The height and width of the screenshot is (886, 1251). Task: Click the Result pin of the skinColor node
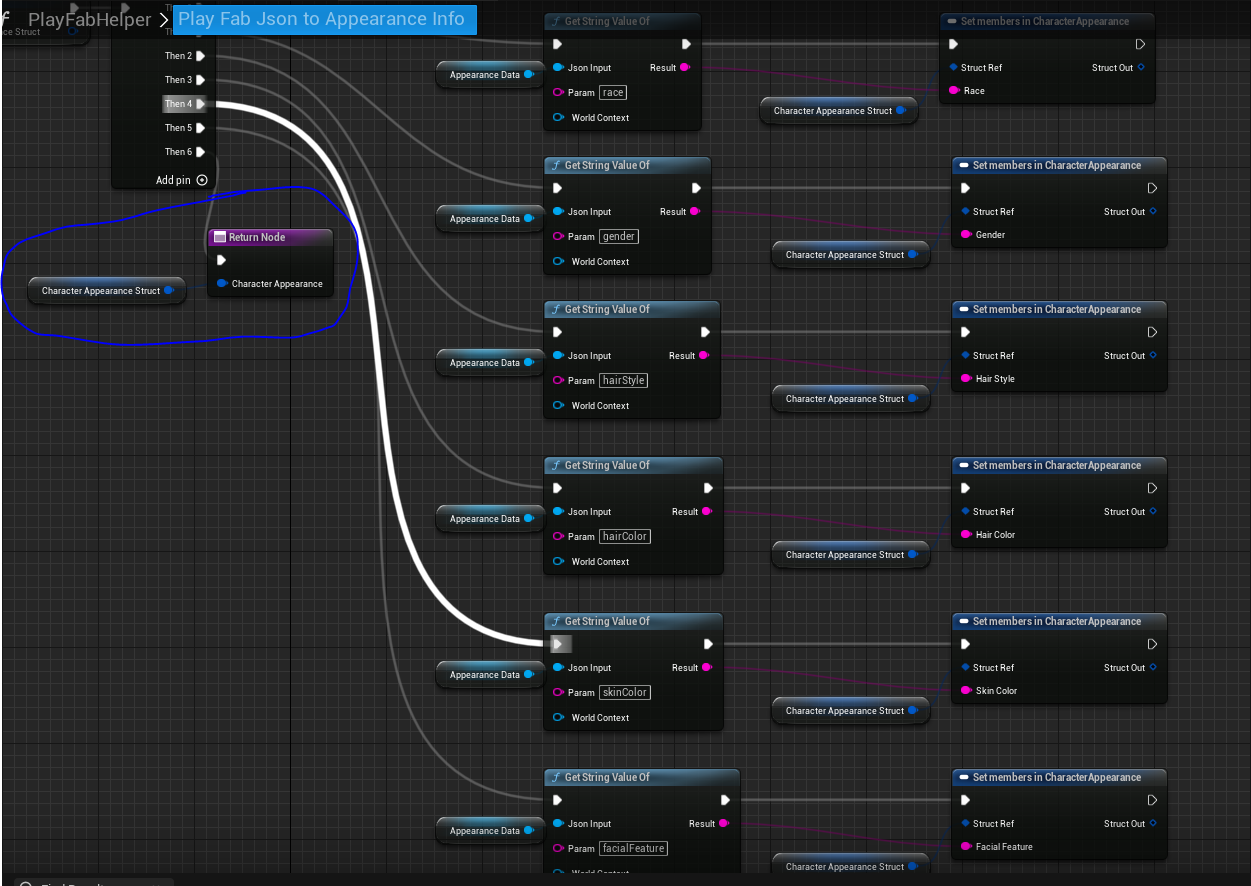click(x=707, y=668)
